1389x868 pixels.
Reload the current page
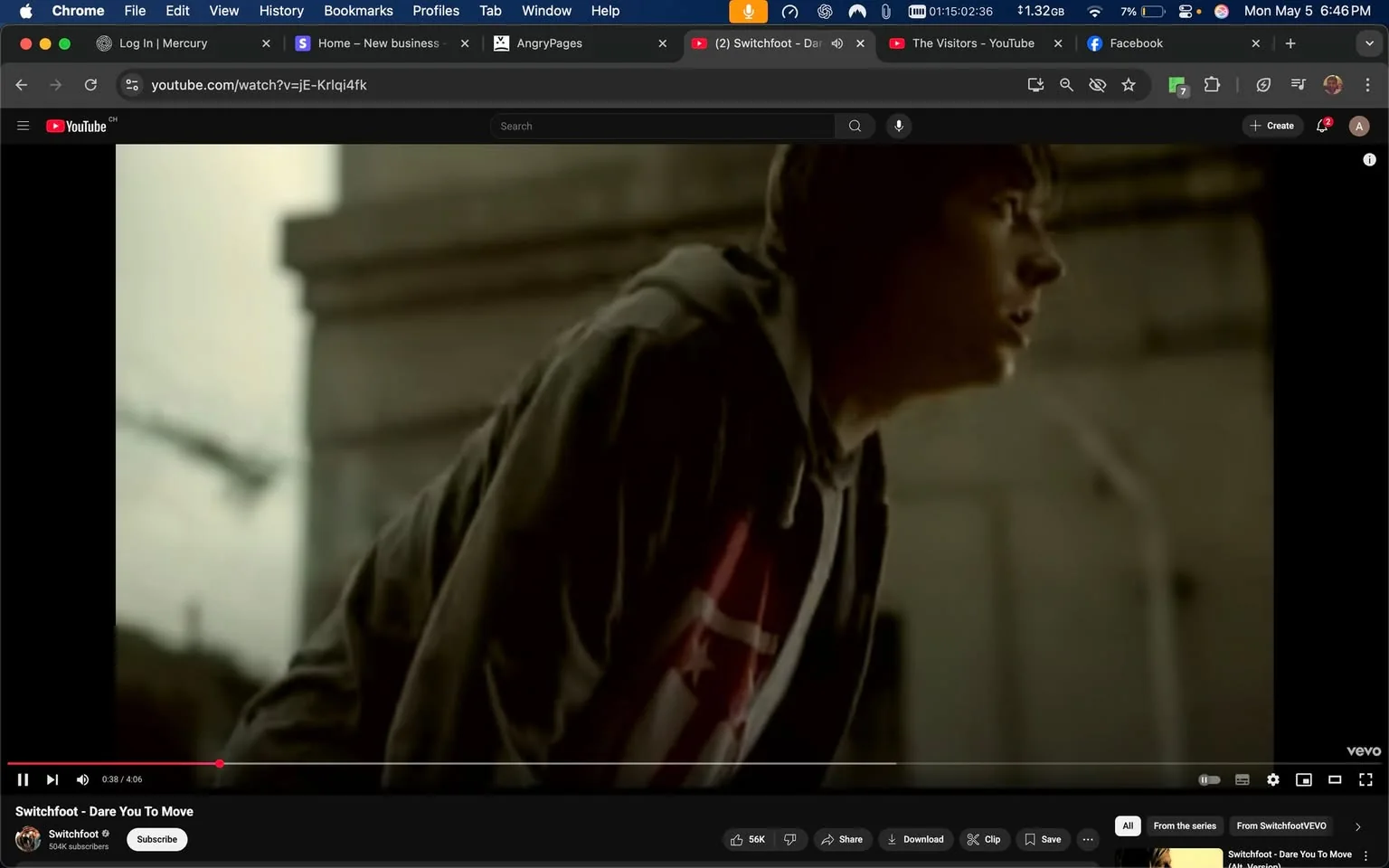(90, 85)
